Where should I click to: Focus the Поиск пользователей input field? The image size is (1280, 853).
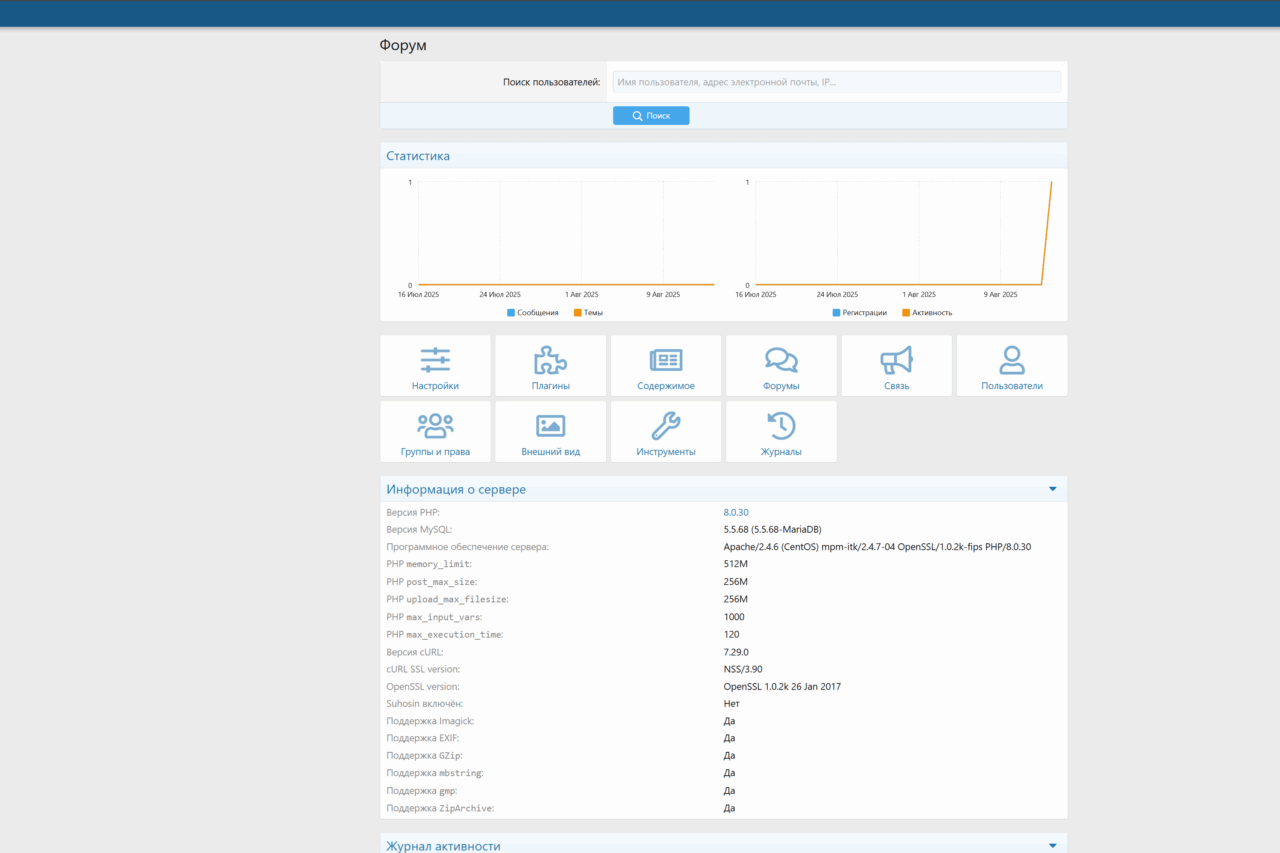[836, 82]
